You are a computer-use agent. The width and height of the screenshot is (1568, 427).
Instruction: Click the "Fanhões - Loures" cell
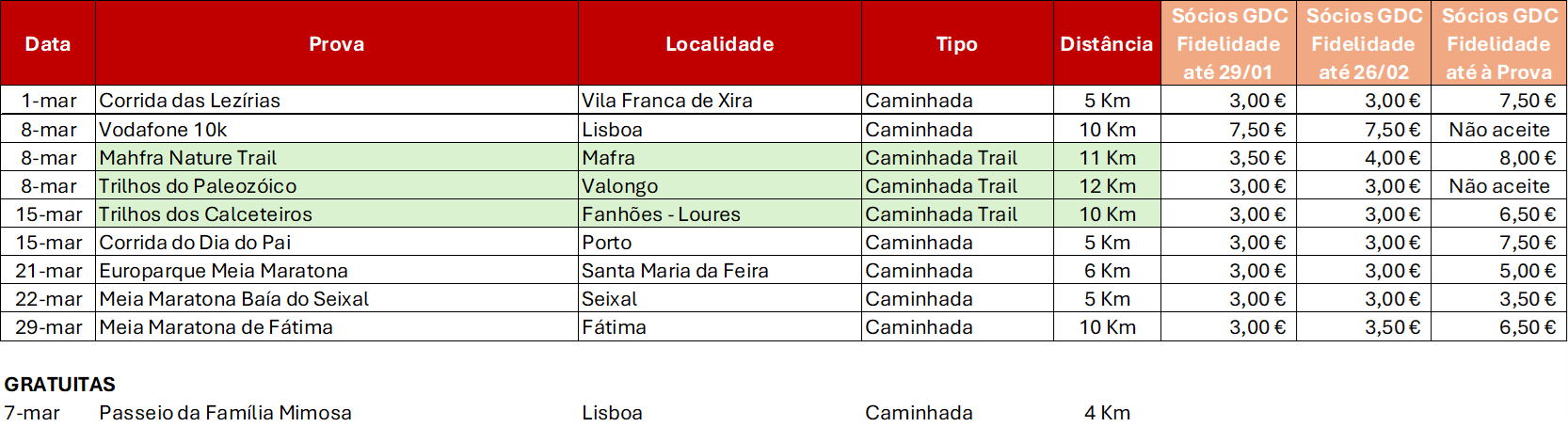pos(661,214)
